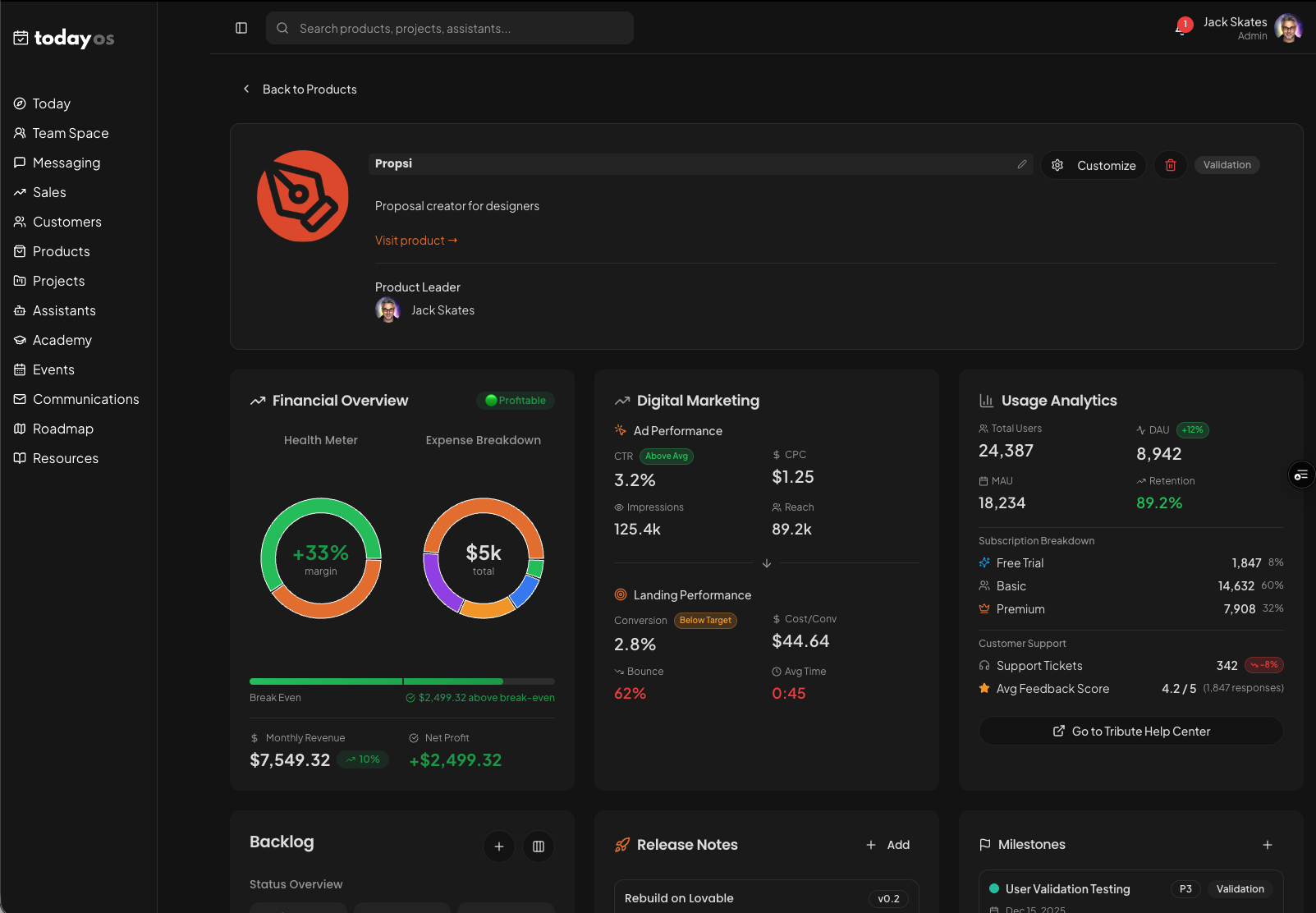Screen dimensions: 1316x913
Task: Click the 89.2% Retention value
Action: pyautogui.click(x=1159, y=502)
